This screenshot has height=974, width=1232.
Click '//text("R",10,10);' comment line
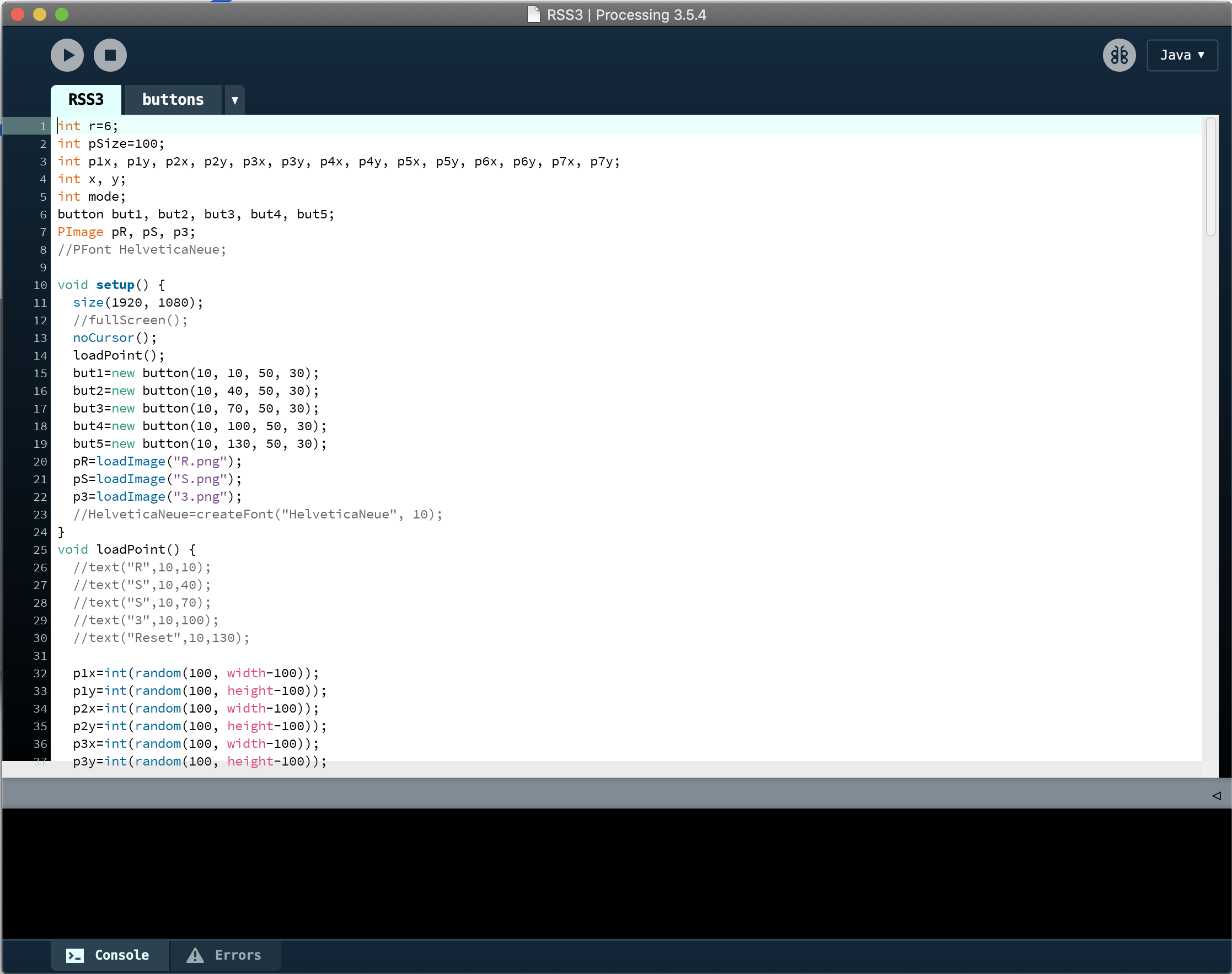142,568
